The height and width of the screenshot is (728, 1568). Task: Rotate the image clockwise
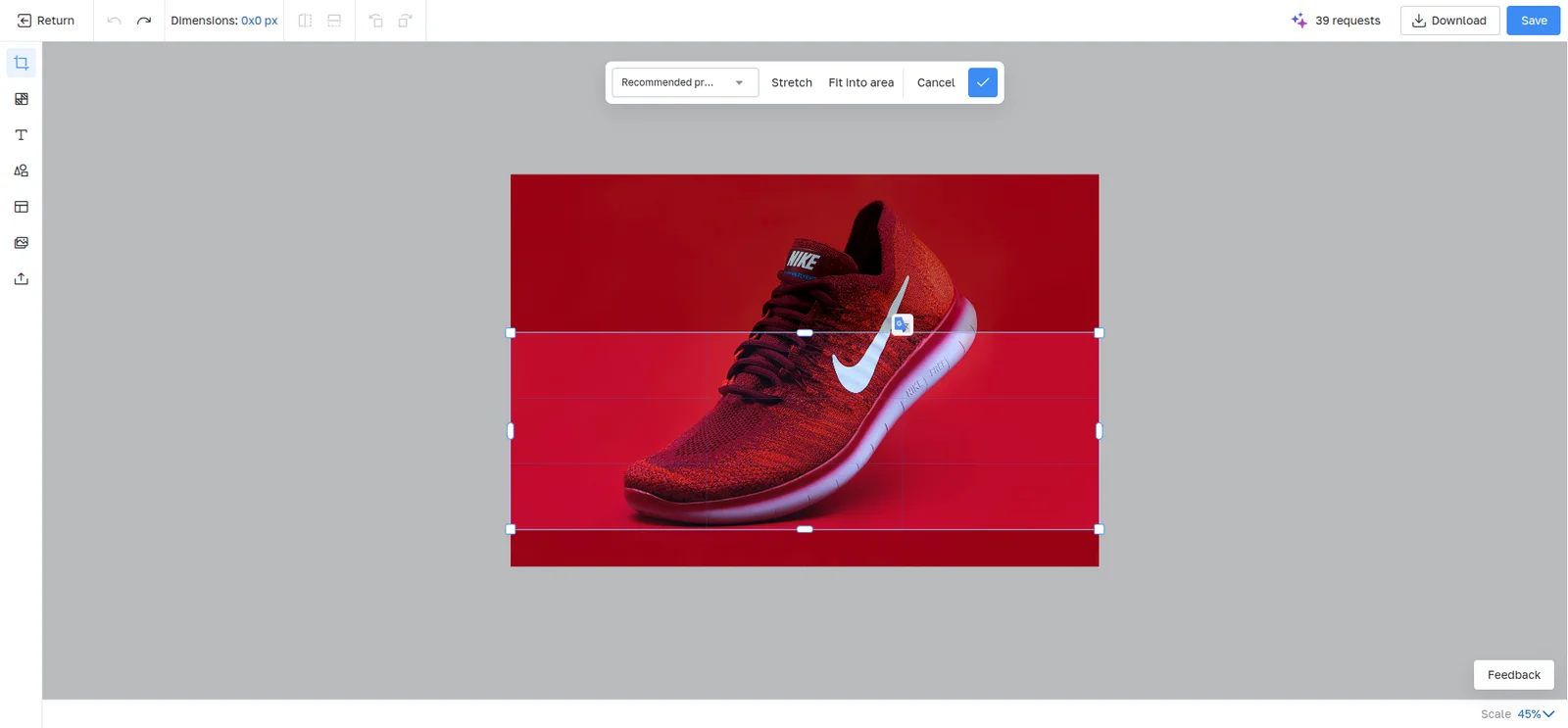(x=405, y=21)
